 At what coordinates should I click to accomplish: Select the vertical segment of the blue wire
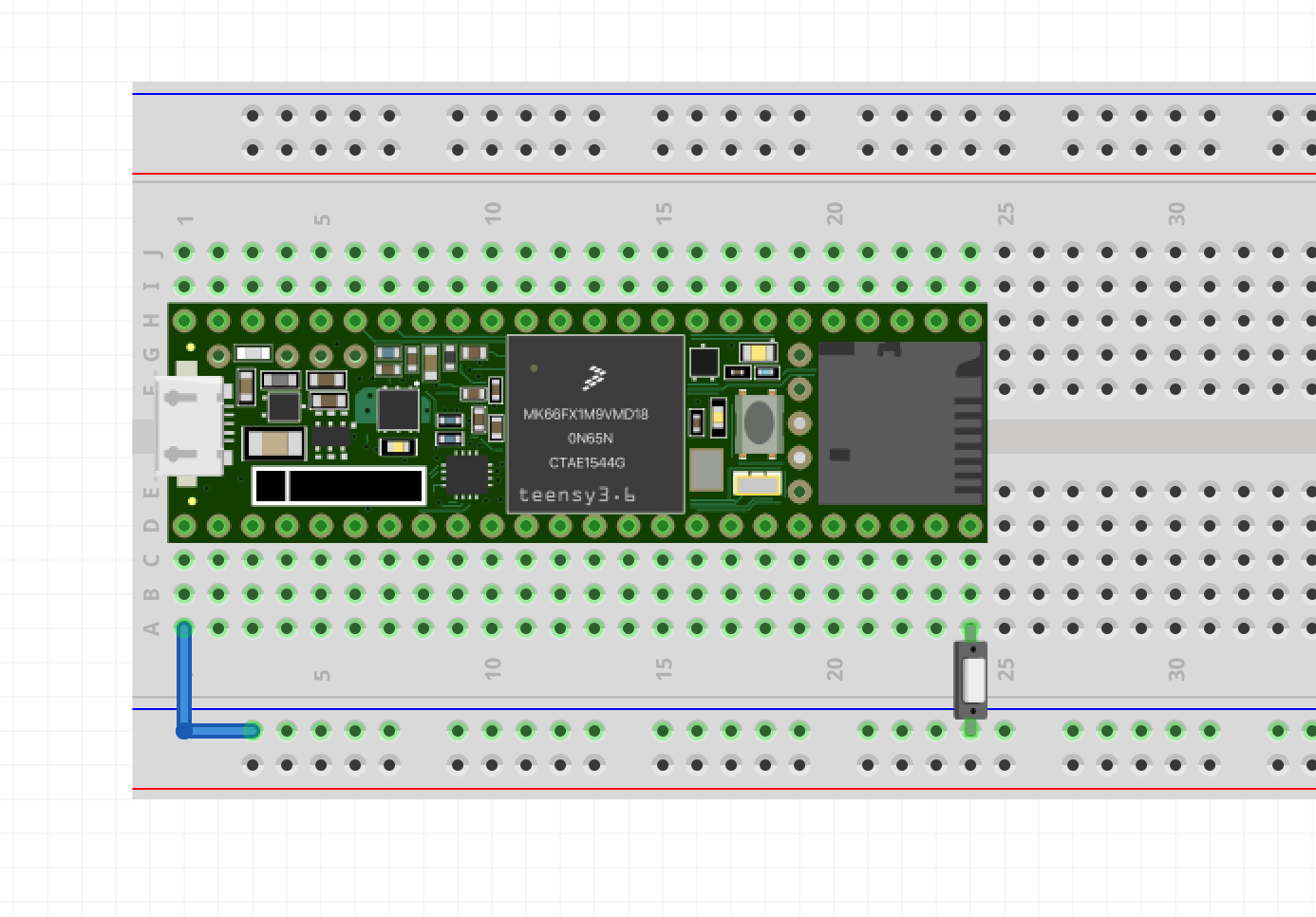(184, 679)
